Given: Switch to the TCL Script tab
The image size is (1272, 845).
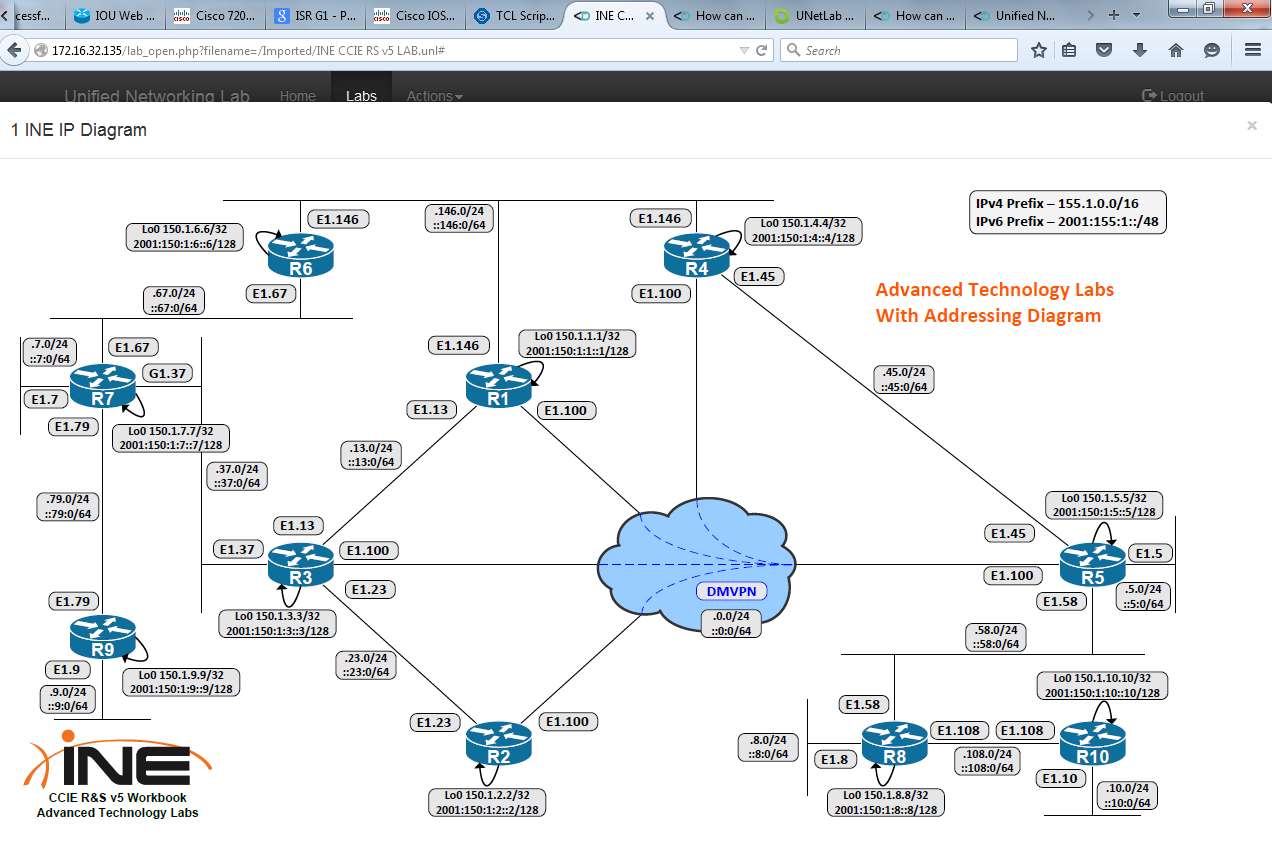Looking at the screenshot, I should [515, 16].
